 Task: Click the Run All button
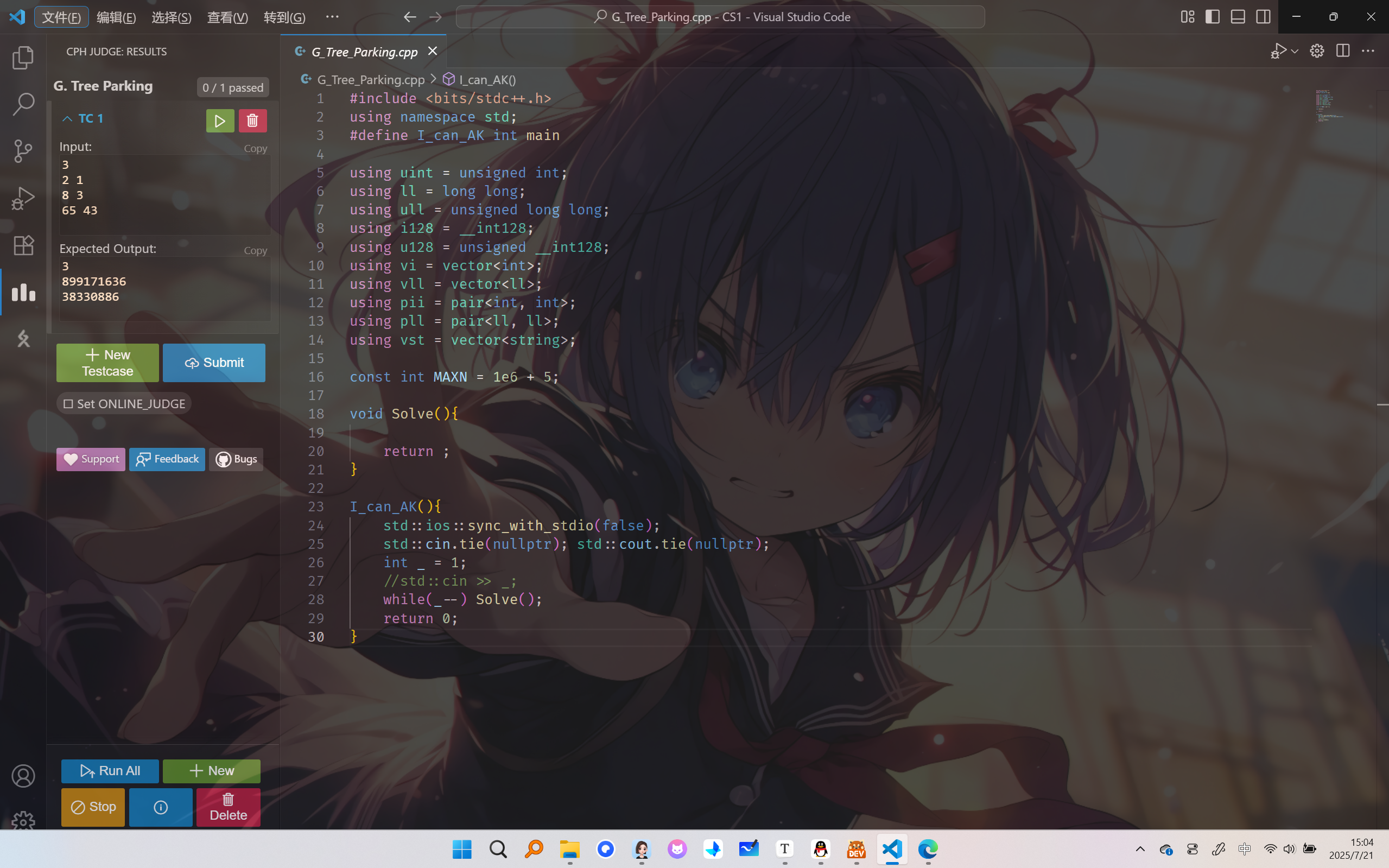coord(110,770)
